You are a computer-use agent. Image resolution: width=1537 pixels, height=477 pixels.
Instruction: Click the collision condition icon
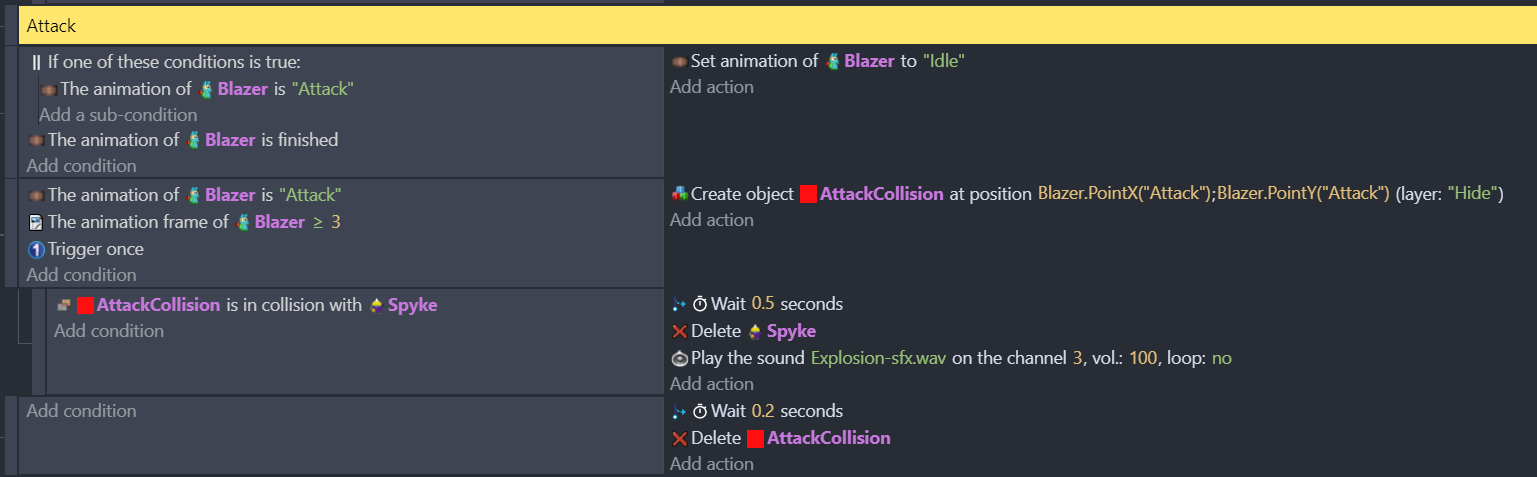(63, 305)
